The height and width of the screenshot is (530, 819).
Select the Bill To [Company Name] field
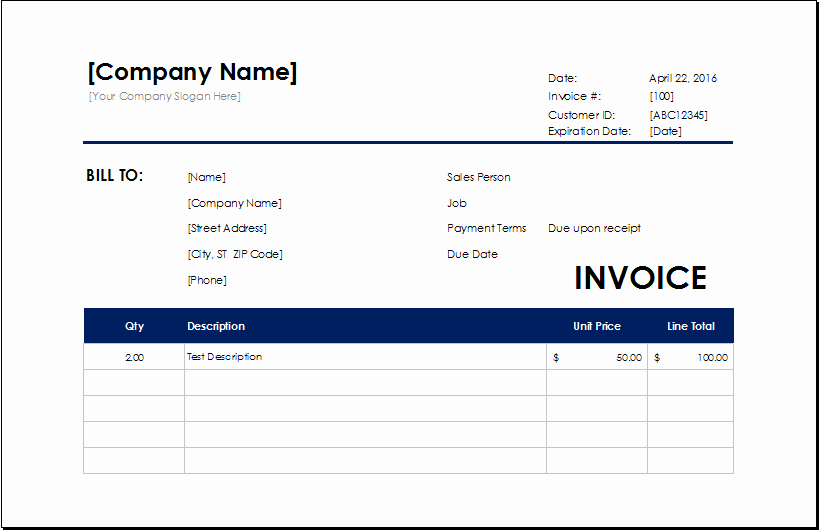tap(235, 203)
